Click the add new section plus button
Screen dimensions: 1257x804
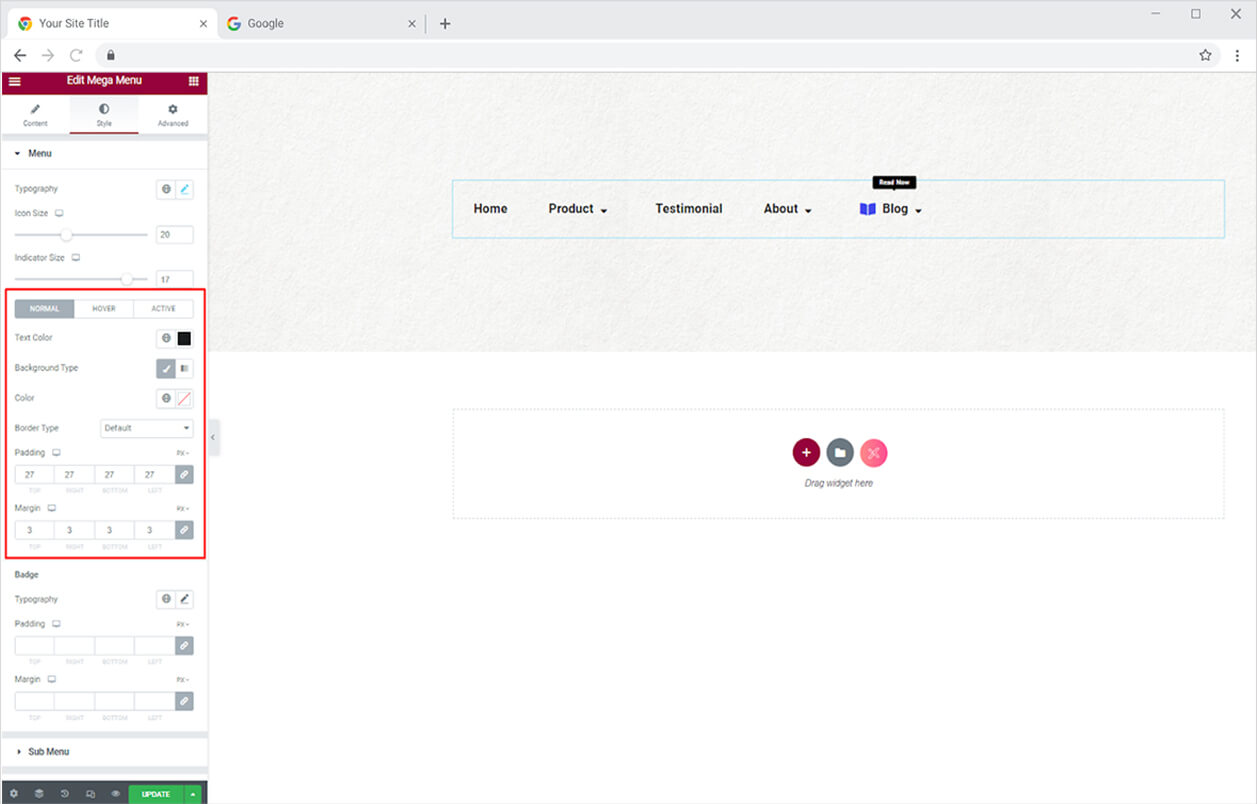tap(806, 453)
